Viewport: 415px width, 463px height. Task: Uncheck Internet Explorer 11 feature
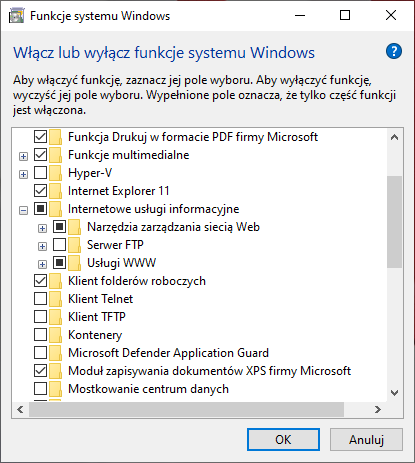[40, 191]
